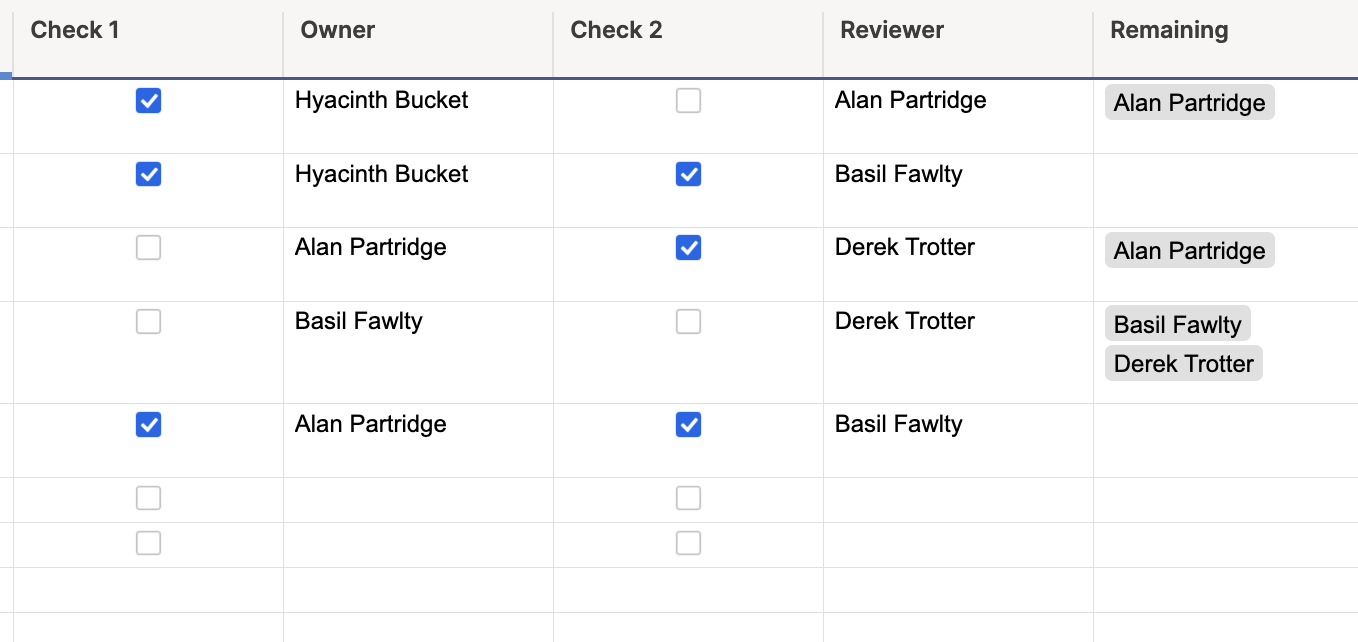Image resolution: width=1358 pixels, height=642 pixels.
Task: Tick Check 1 in Alan Partridge, Derek Trotter row
Action: (x=148, y=247)
